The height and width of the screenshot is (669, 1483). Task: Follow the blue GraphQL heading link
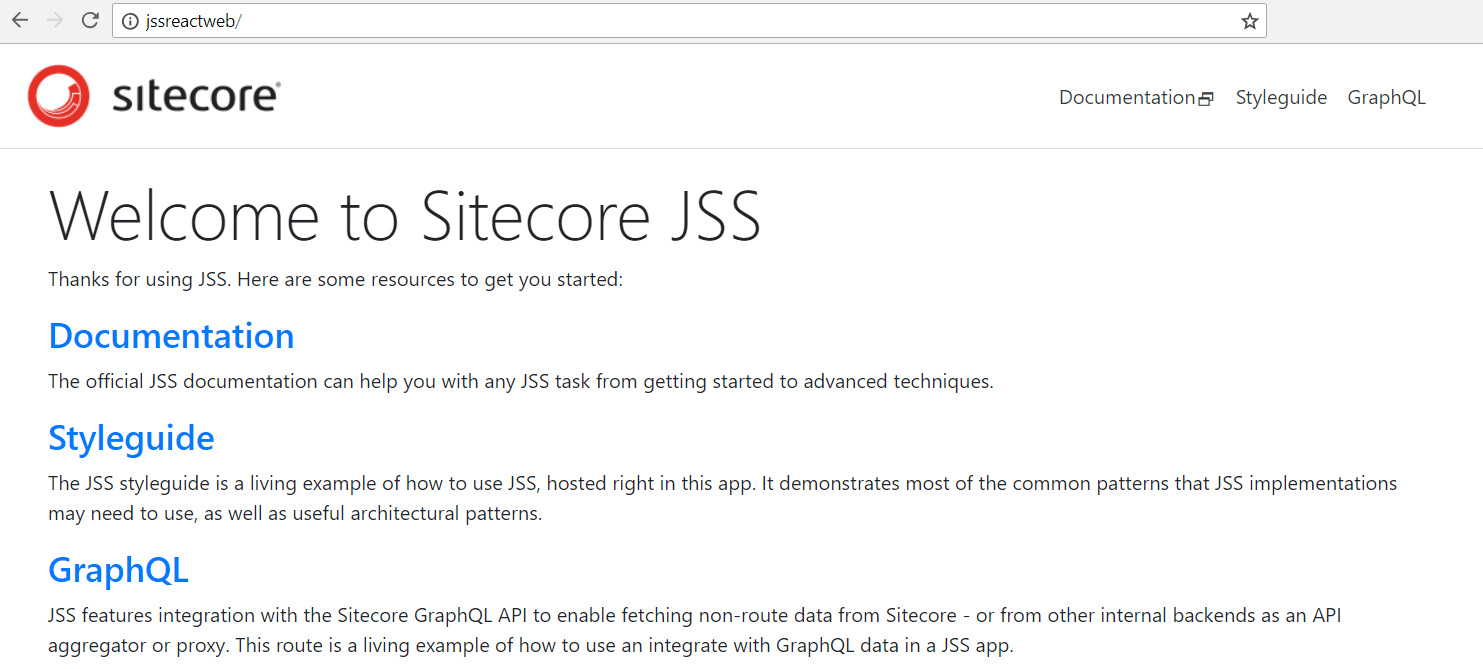point(118,570)
